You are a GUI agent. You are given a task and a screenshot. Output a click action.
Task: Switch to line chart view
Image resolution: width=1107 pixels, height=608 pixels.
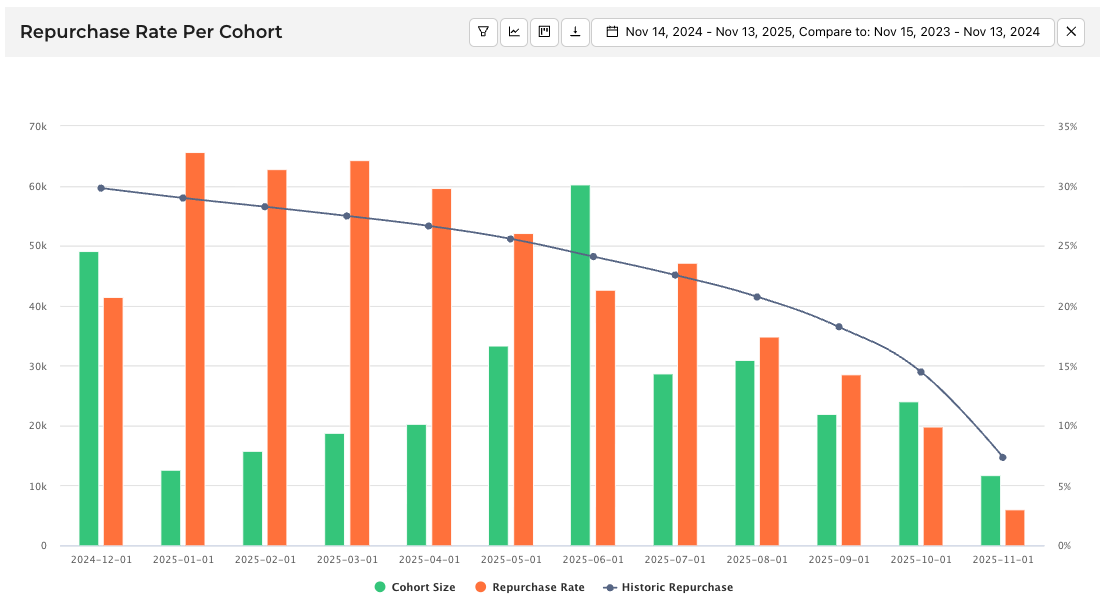514,31
